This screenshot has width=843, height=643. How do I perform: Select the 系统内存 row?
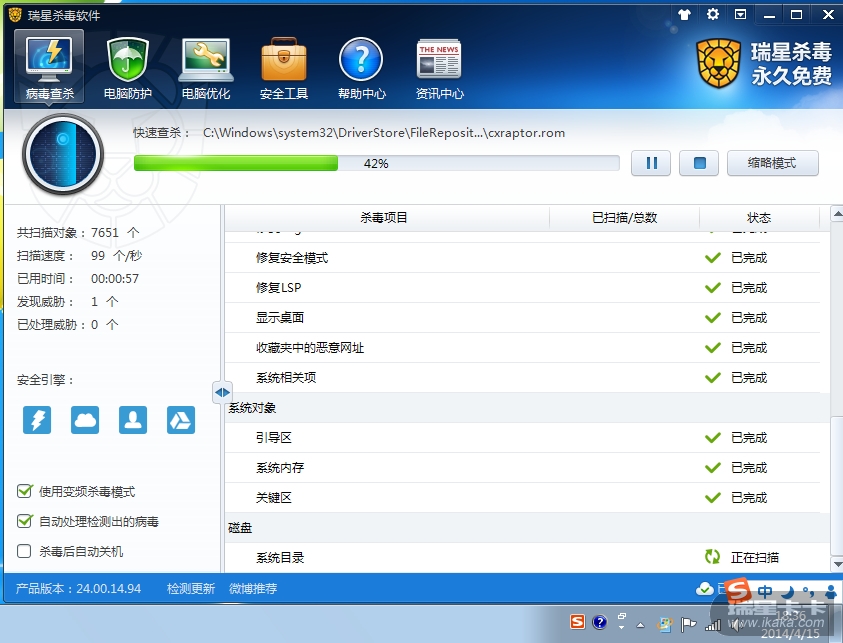coord(522,468)
